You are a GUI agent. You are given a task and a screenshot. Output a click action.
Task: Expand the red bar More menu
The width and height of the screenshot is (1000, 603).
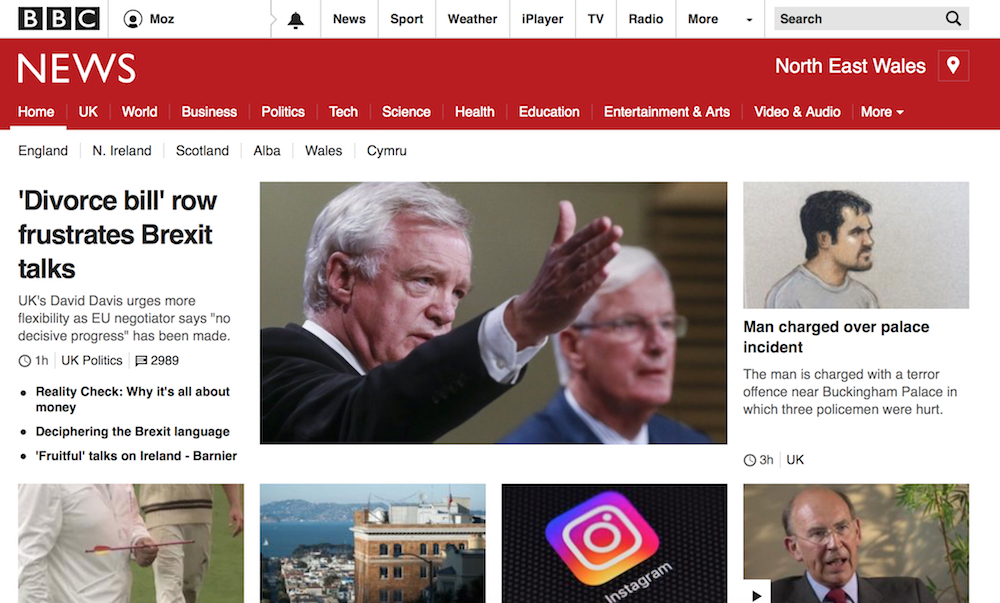tap(882, 112)
